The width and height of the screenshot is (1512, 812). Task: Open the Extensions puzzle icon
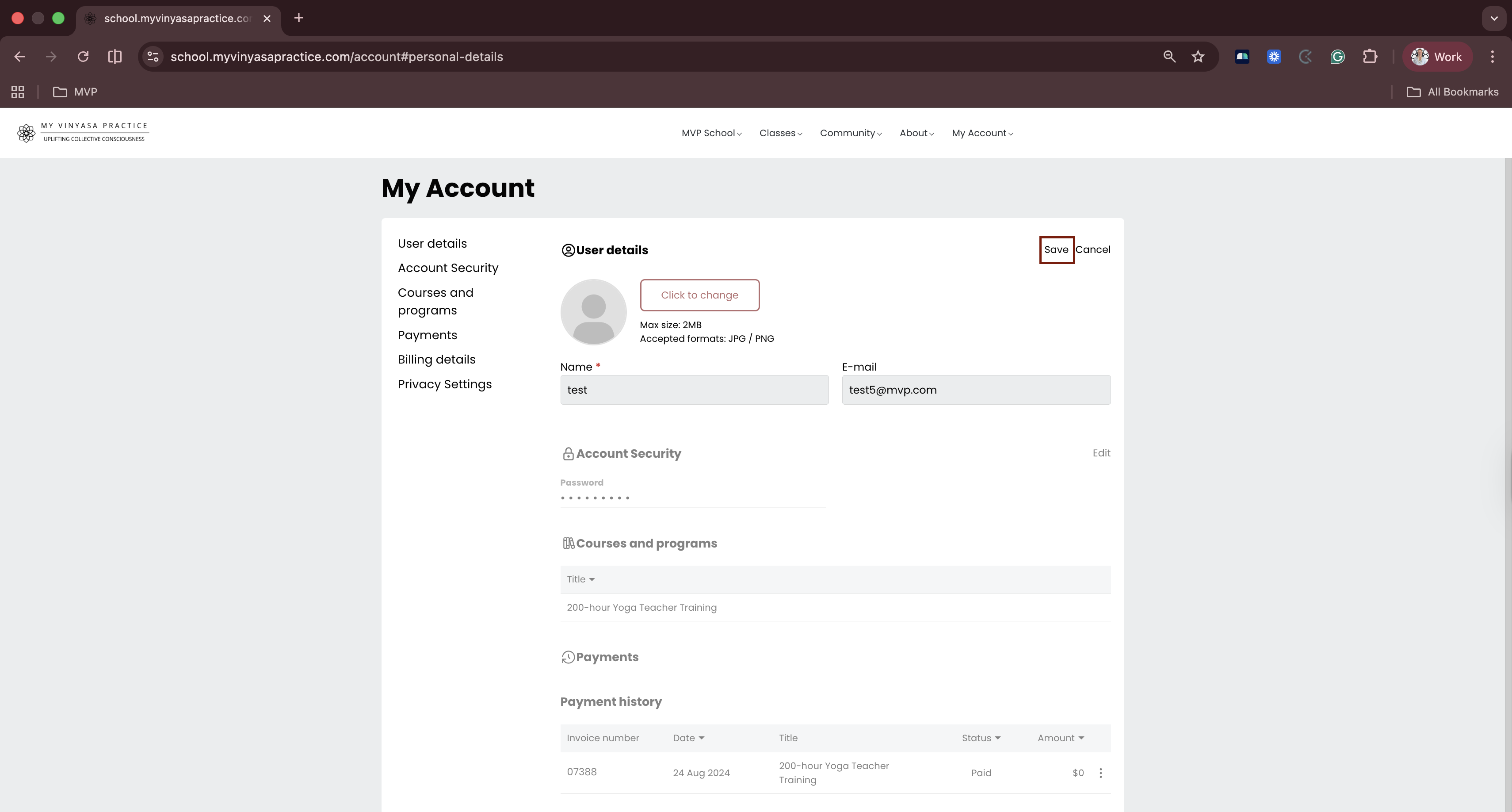1369,57
